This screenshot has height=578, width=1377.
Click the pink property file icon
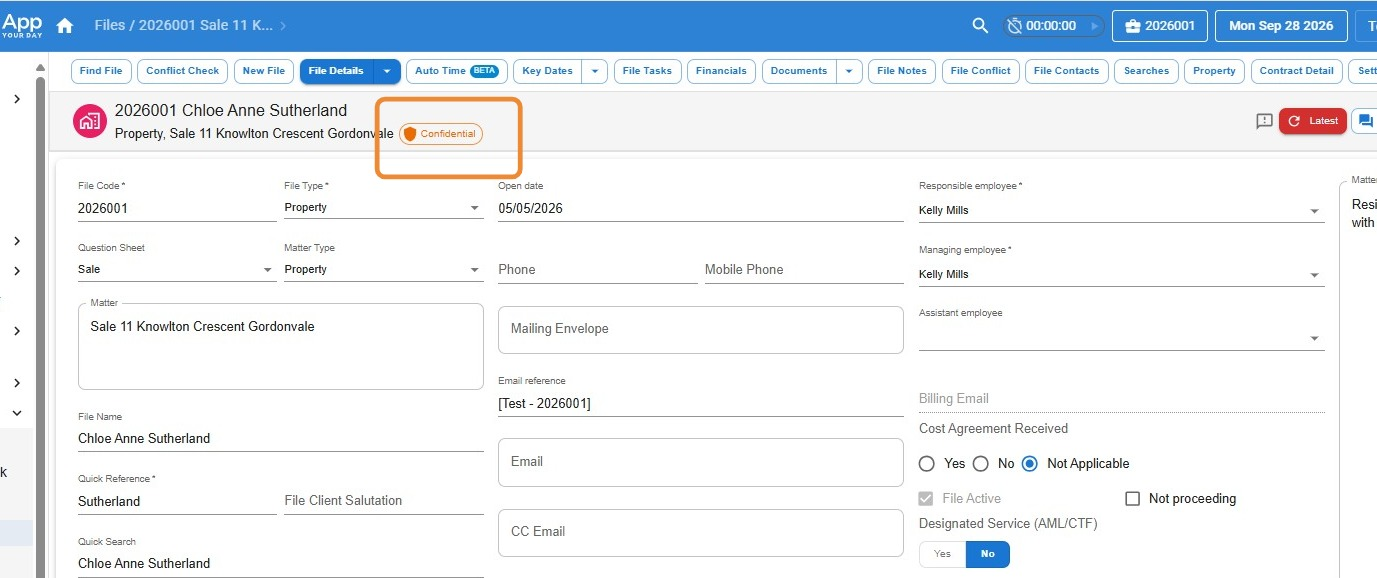point(90,121)
